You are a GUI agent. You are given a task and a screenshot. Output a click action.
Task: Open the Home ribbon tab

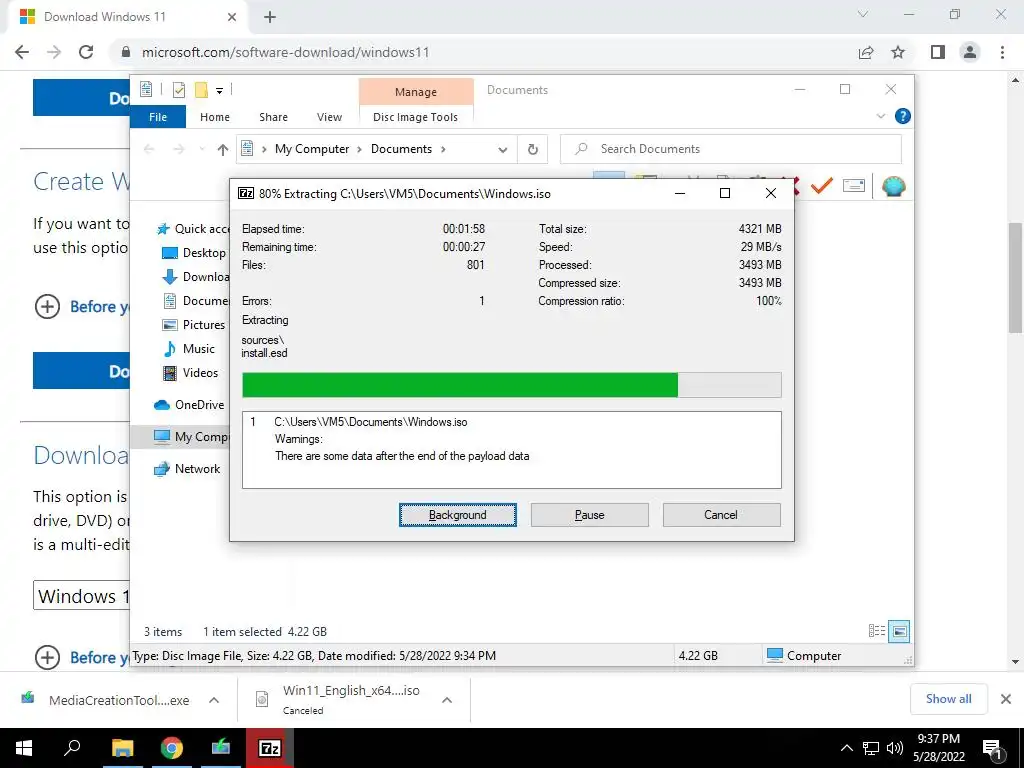tap(215, 117)
